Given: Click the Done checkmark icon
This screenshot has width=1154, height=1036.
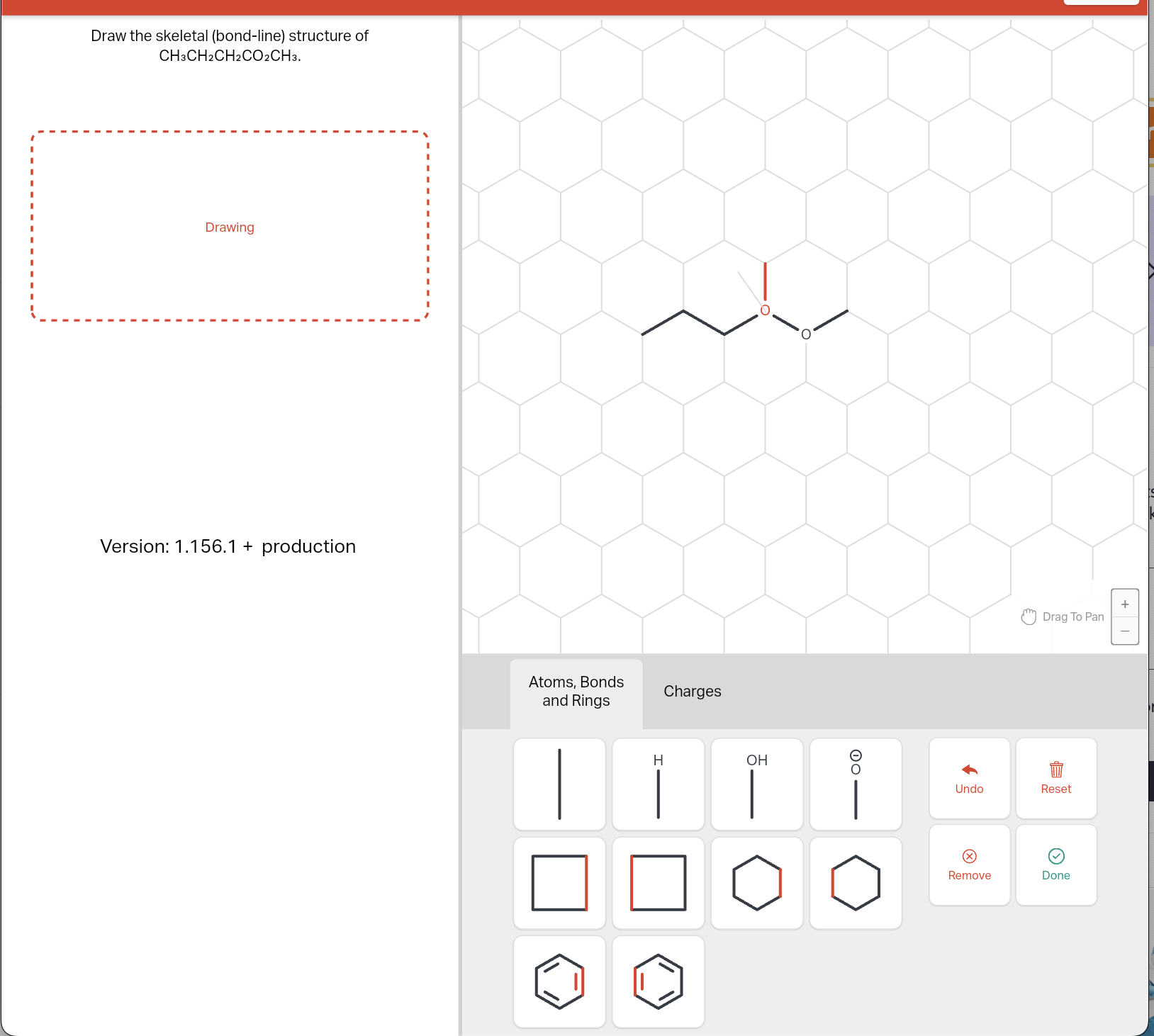Looking at the screenshot, I should (1056, 857).
